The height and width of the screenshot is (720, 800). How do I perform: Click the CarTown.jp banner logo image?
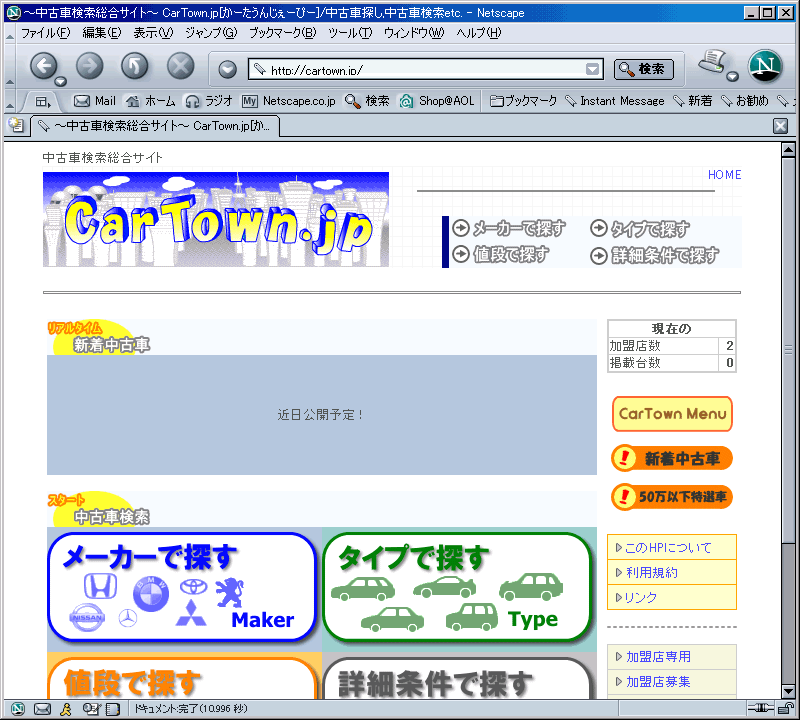[216, 219]
